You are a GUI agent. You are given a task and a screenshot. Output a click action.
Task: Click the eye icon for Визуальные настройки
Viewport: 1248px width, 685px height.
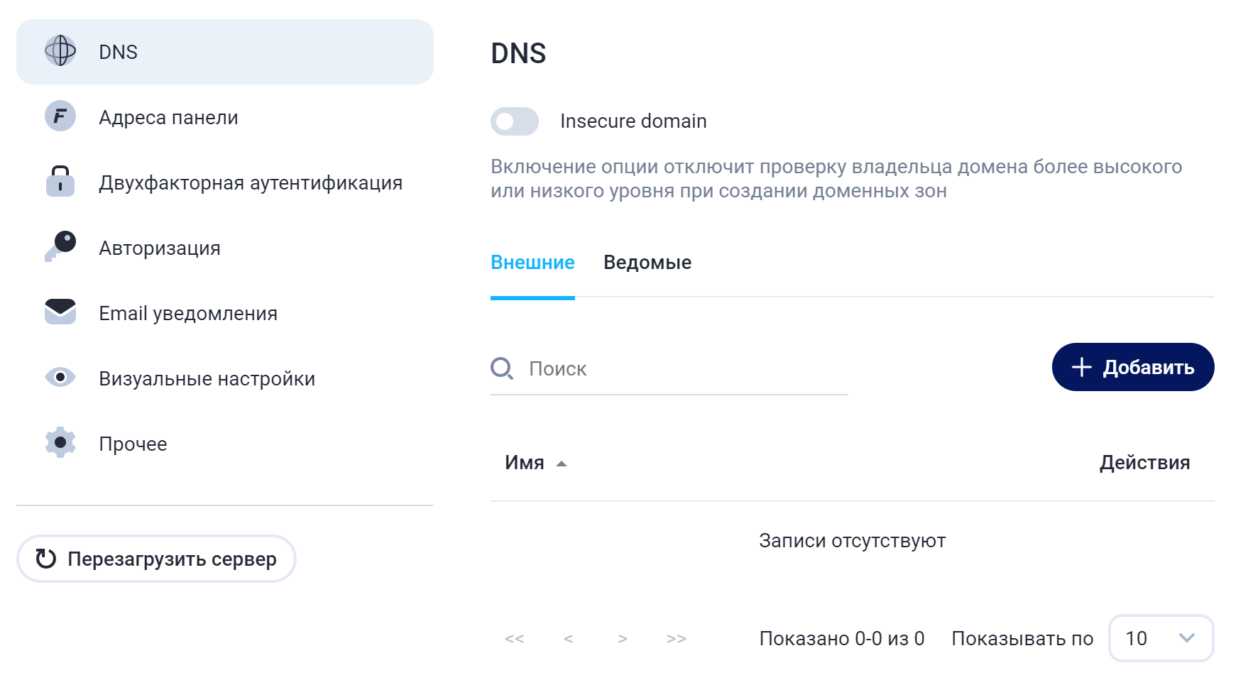click(60, 378)
